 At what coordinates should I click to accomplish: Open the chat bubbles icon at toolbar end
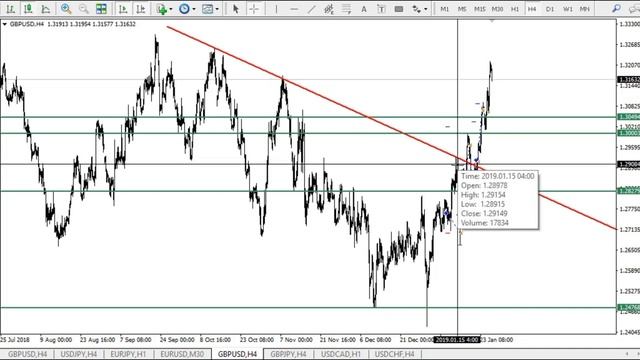[x=634, y=9]
